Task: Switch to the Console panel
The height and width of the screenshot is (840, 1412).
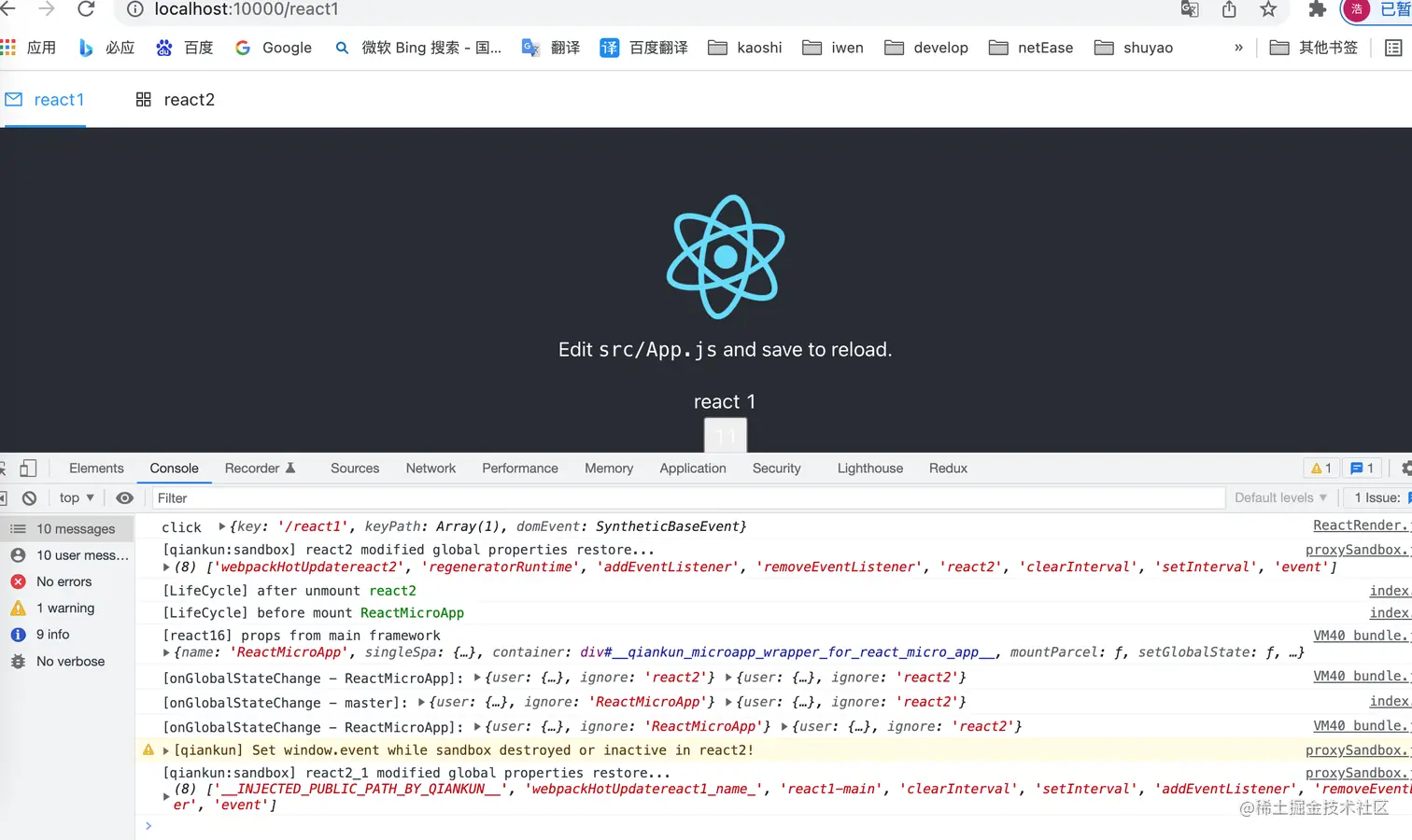Action: 175,469
